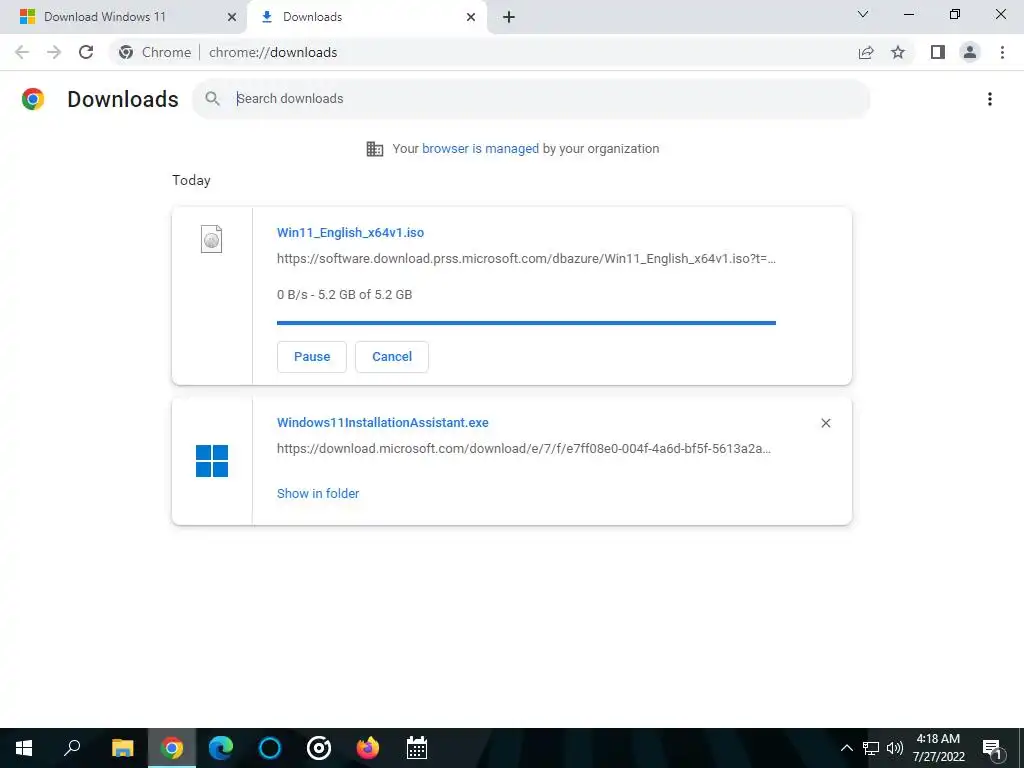The width and height of the screenshot is (1024, 768).
Task: Open Firefox from the taskbar
Action: coord(368,748)
